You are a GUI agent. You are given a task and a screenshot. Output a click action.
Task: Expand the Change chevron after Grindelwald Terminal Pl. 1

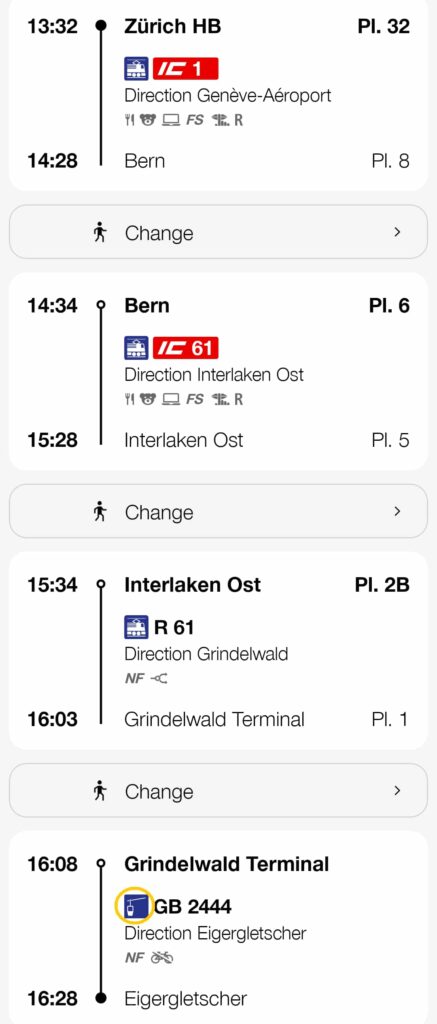[x=397, y=791]
